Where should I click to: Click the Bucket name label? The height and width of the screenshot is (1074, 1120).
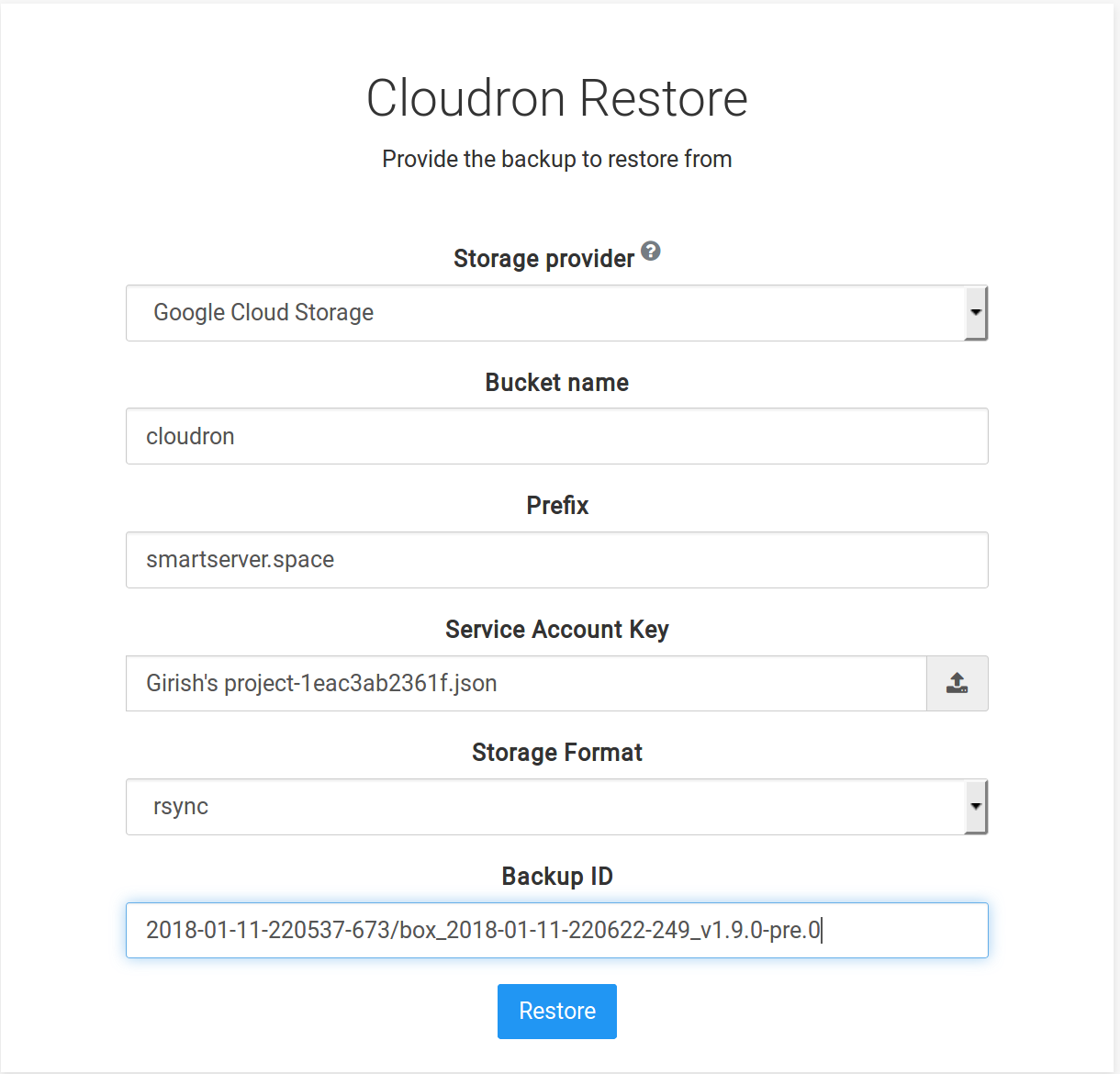556,383
